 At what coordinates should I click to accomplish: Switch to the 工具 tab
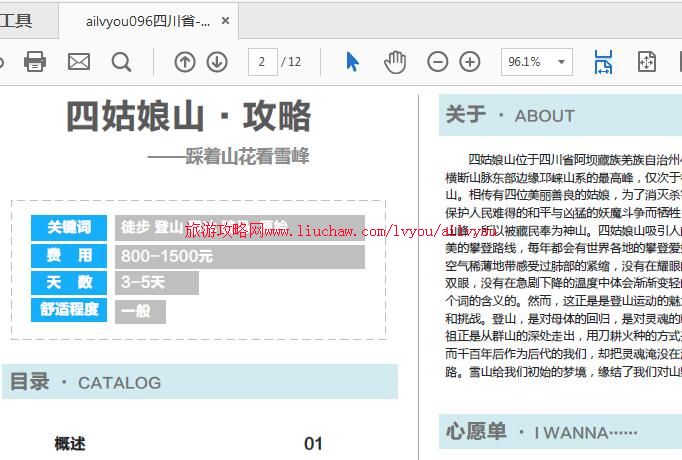[17, 20]
